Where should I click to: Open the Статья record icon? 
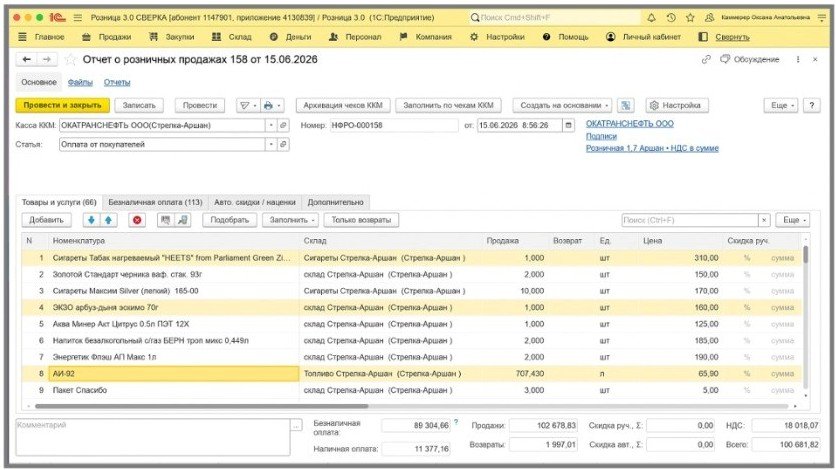point(283,144)
